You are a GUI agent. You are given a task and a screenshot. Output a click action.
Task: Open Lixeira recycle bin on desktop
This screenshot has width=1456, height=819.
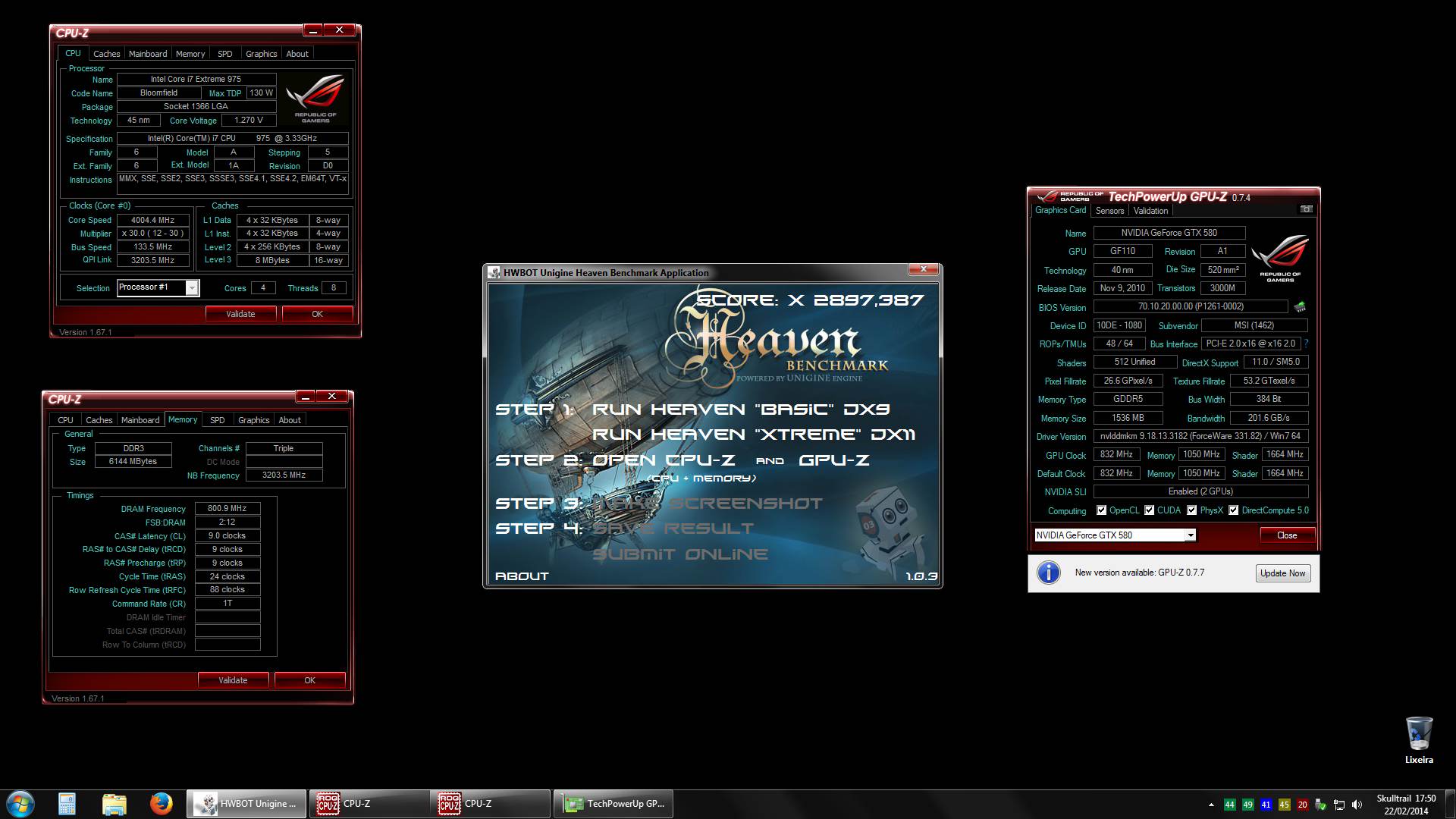(x=1419, y=741)
